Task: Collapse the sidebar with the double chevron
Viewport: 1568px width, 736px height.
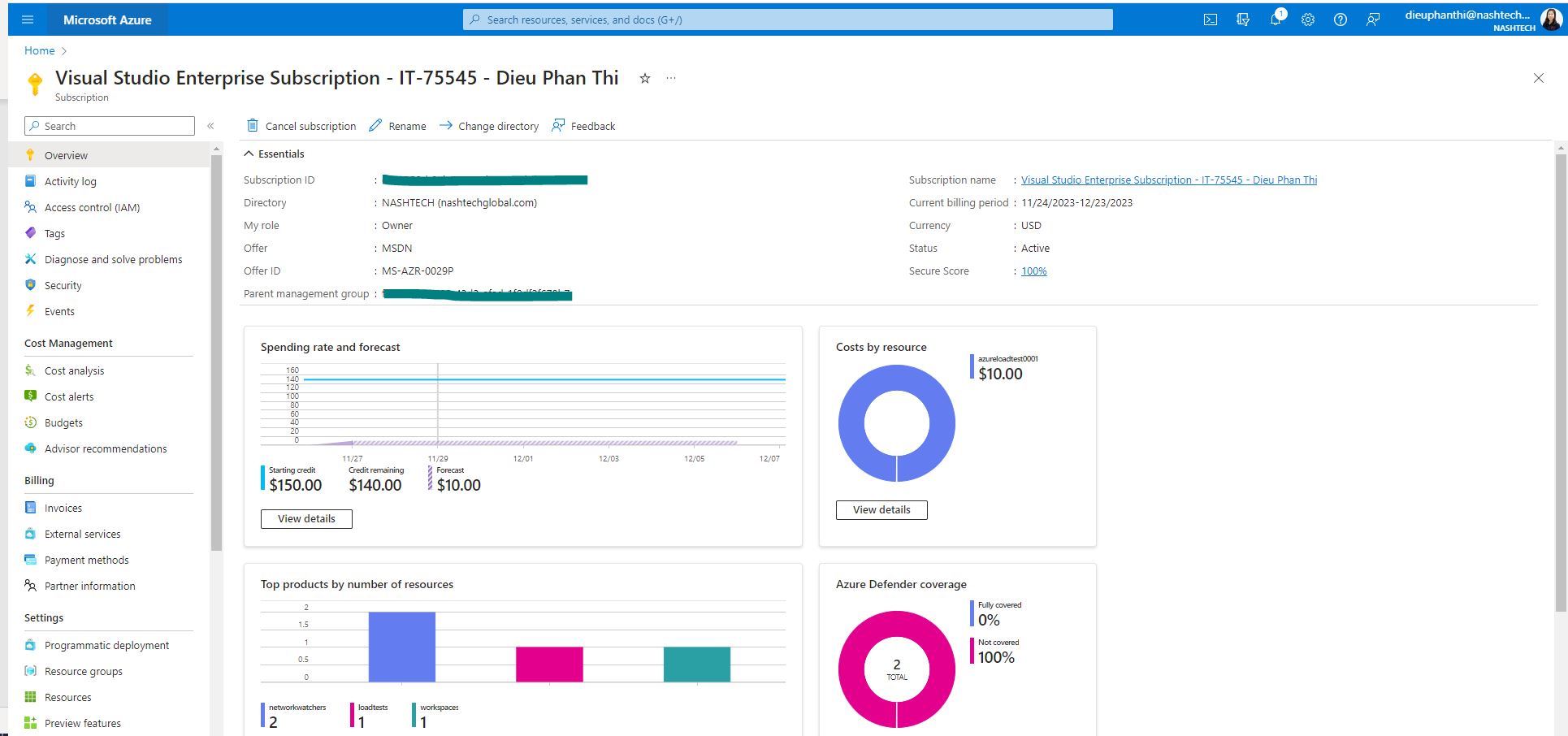Action: [x=210, y=126]
